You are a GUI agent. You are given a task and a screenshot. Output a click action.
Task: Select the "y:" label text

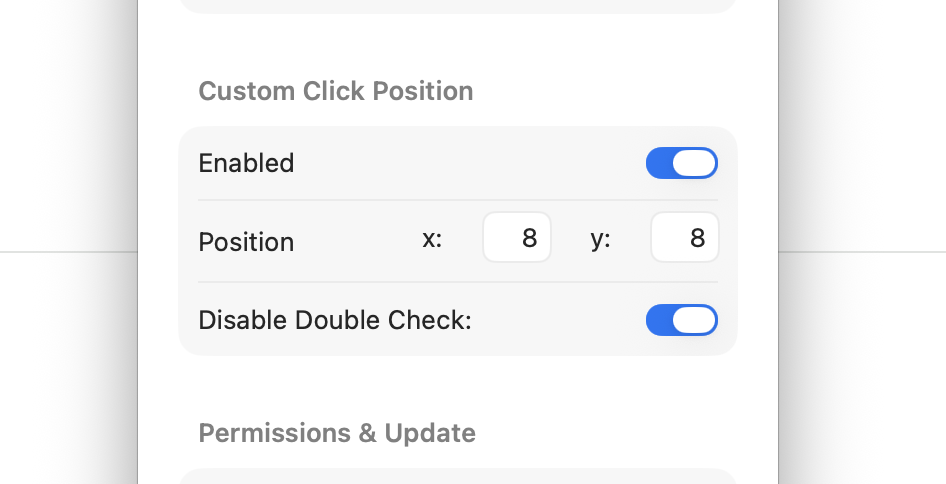tap(600, 240)
